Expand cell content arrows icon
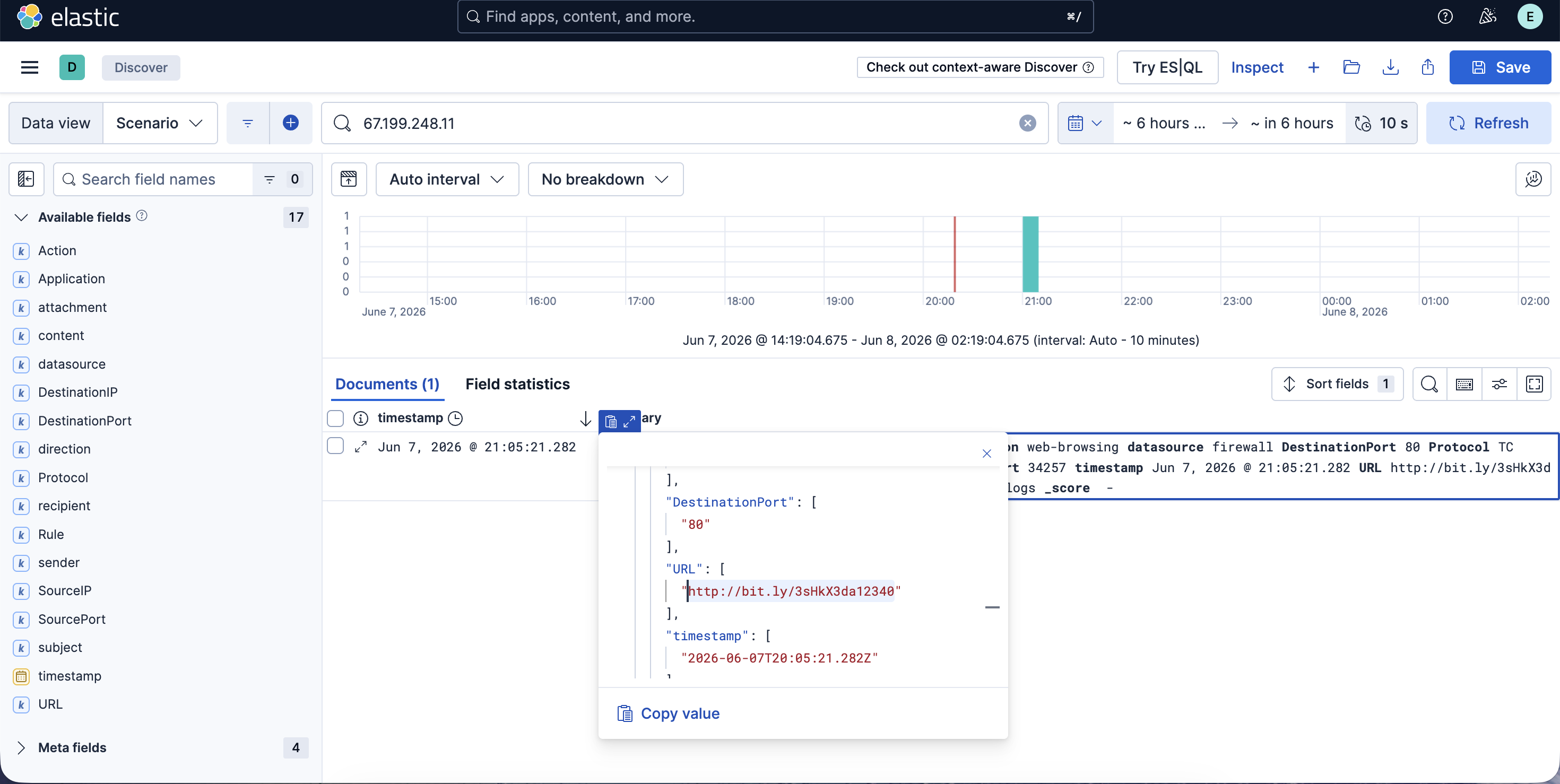Screen dimensions: 1560x784 coord(629,421)
